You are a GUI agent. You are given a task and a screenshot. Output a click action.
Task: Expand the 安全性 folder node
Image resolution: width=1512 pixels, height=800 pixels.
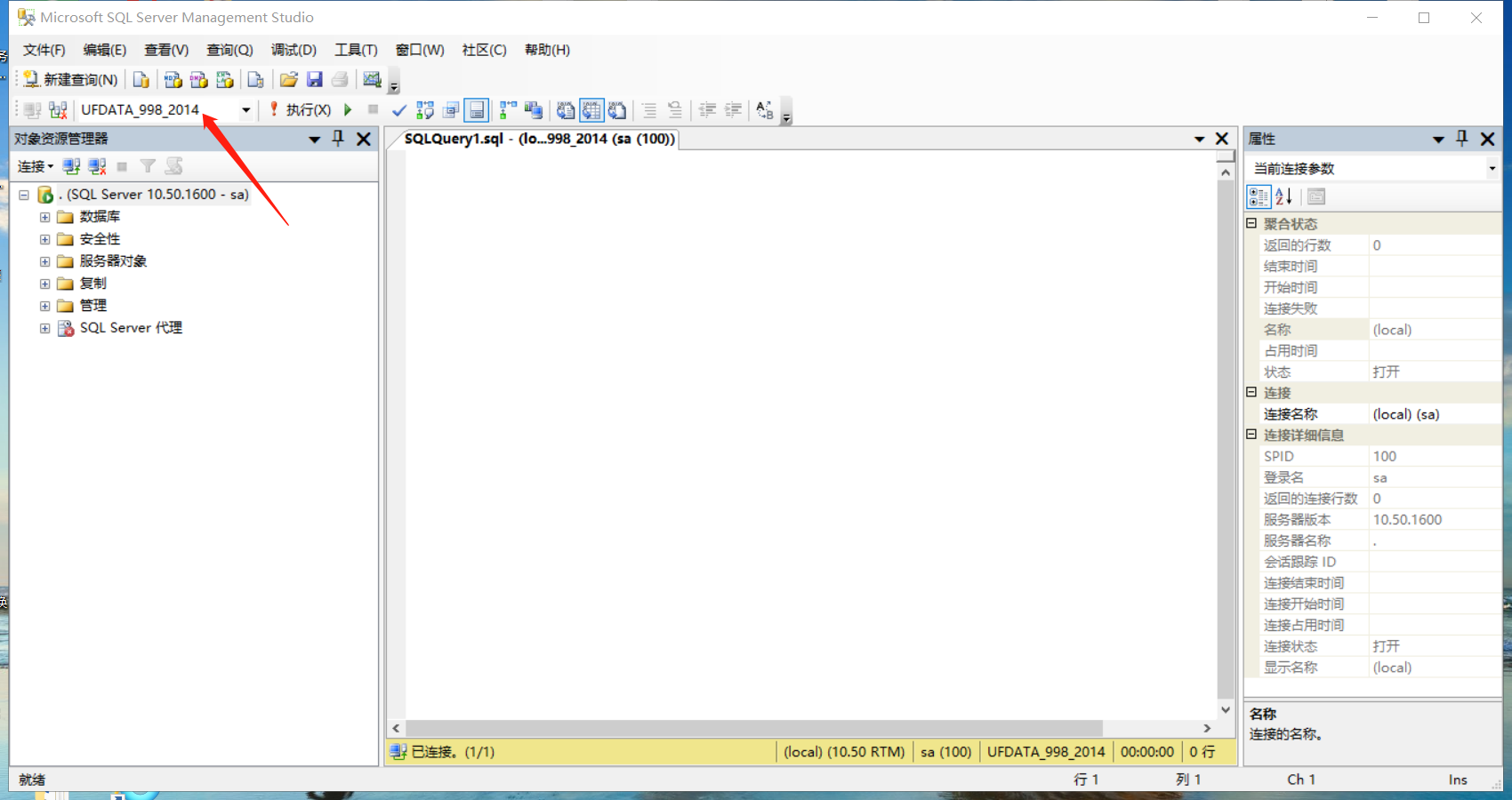point(44,239)
